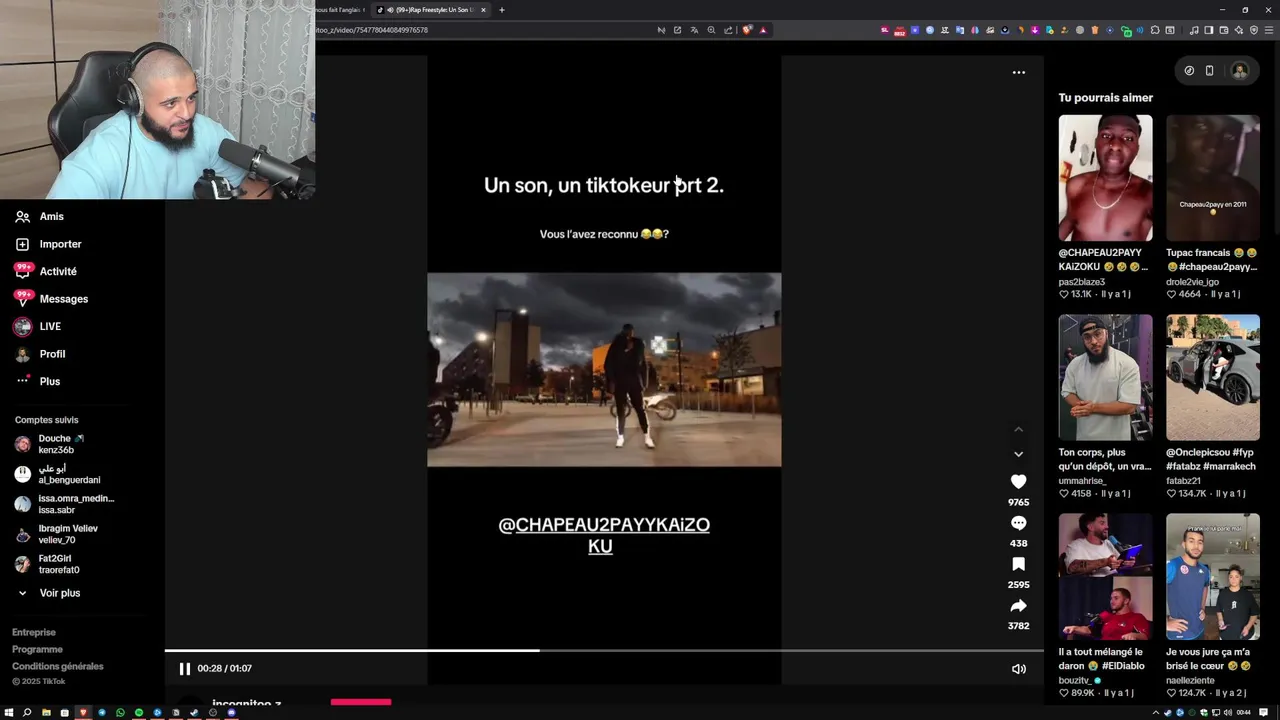Click the zoom magnifier icon in address bar
1280x720 pixels.
[711, 30]
